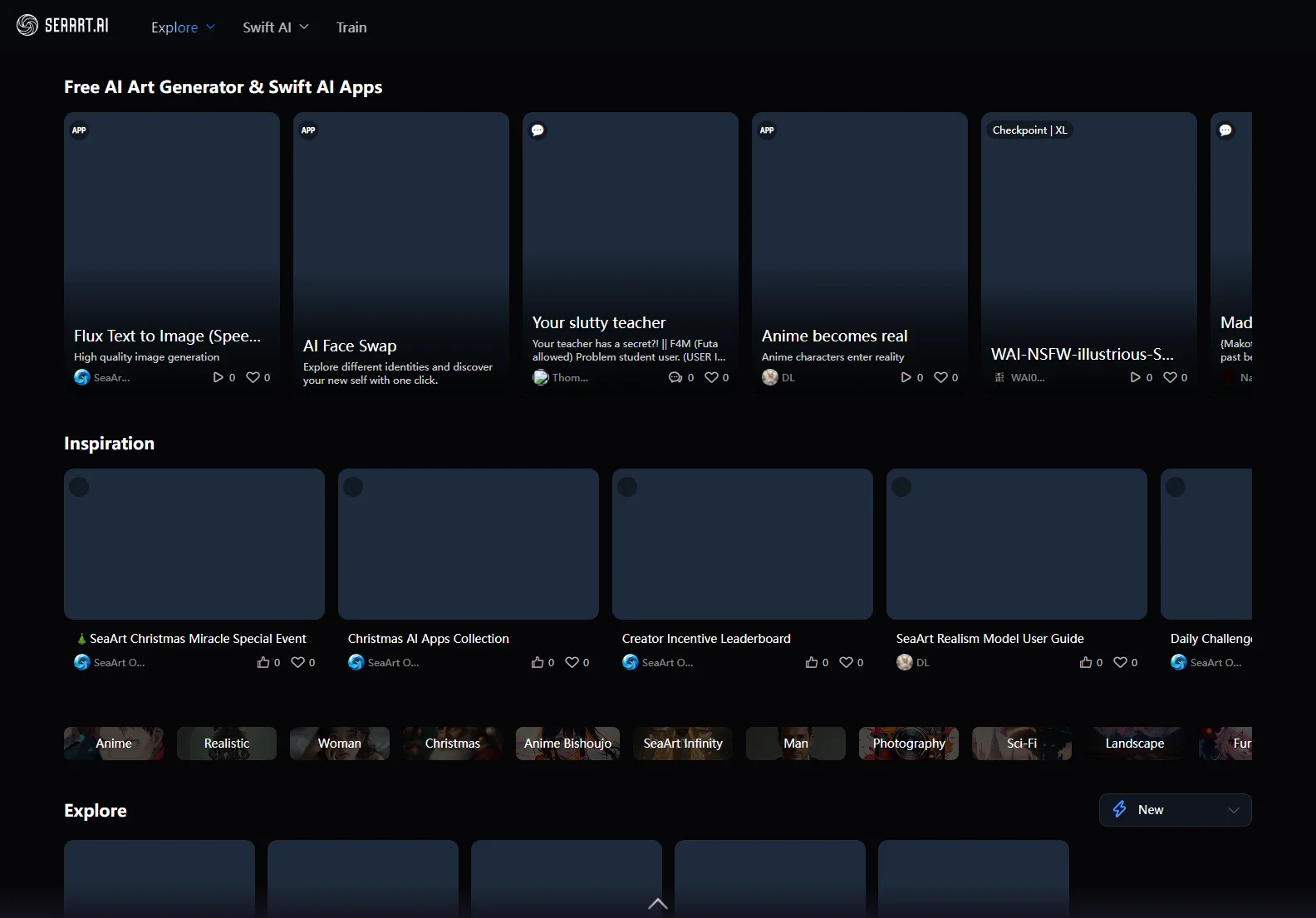Thumbs up SeaArt Christmas Miracle Special Event
This screenshot has width=1316, height=918.
pos(263,662)
